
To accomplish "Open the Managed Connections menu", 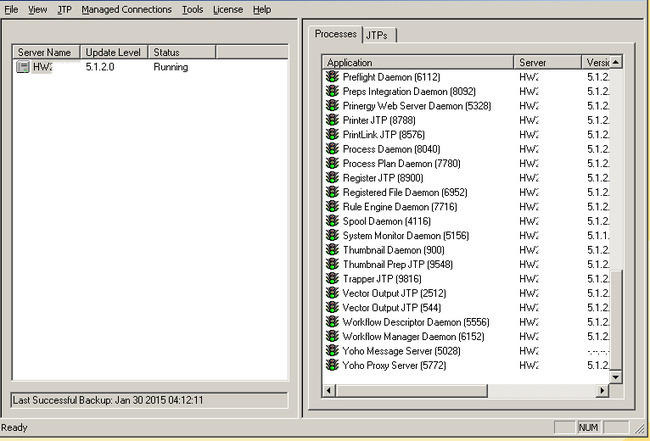I will click(x=127, y=9).
